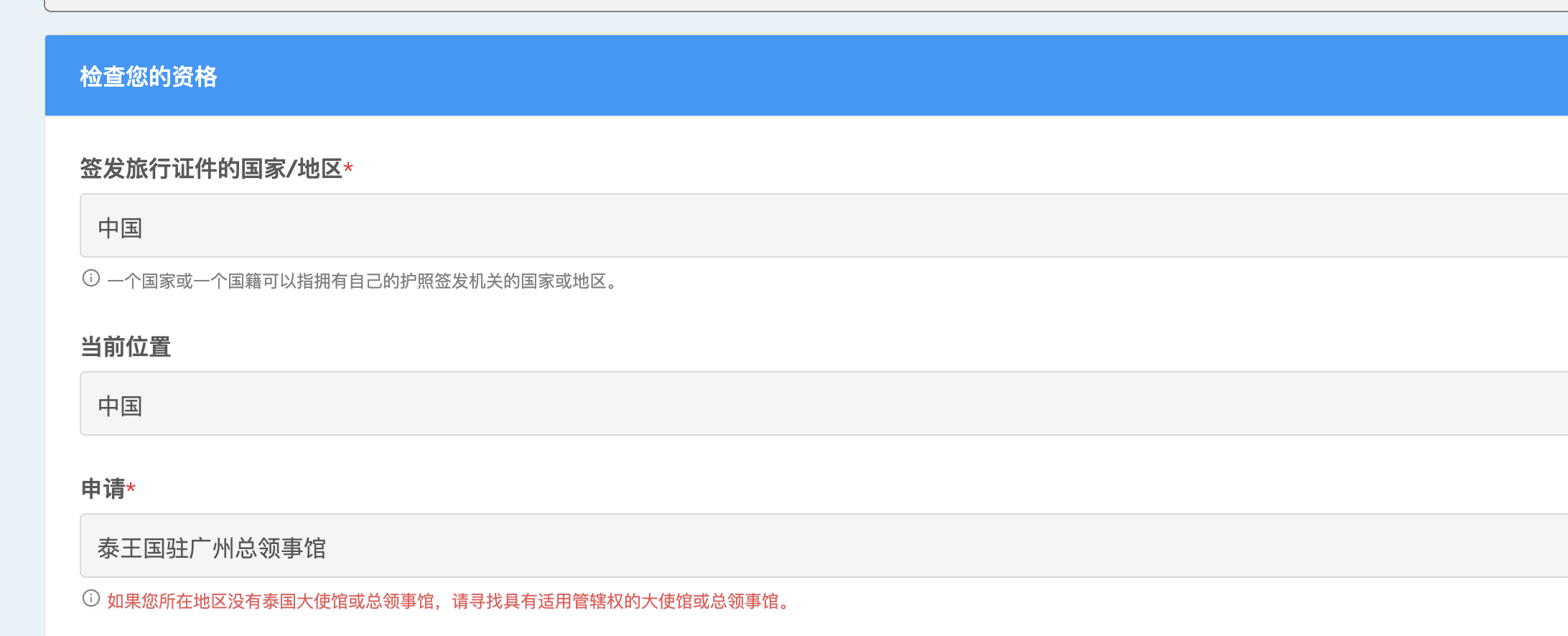Click 中国 value in the issuing country field
This screenshot has width=1568, height=636.
coord(121,228)
